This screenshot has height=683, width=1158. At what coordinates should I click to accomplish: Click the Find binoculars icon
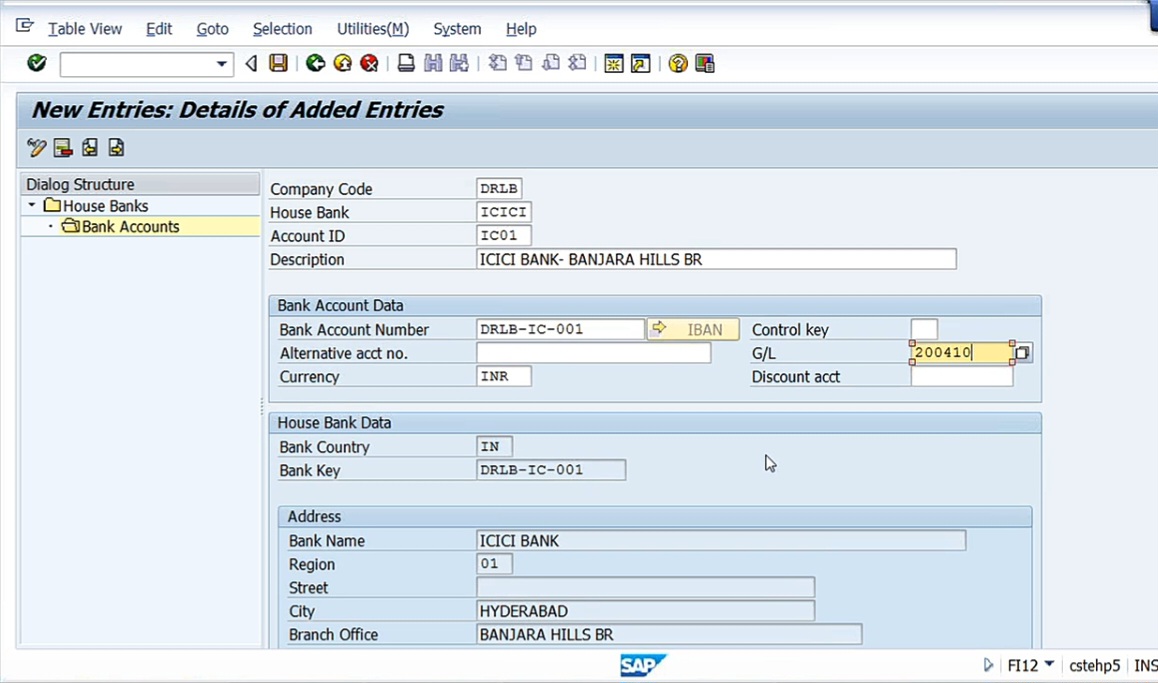[x=433, y=64]
